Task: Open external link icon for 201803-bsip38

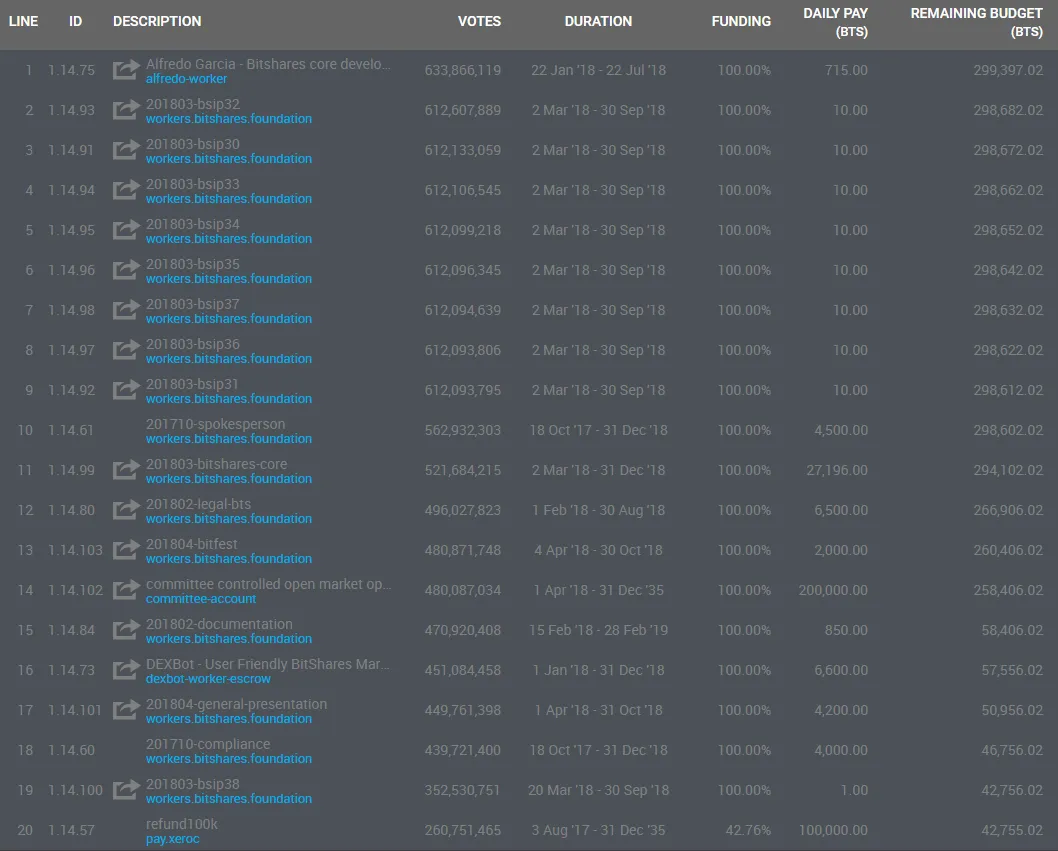Action: 126,790
